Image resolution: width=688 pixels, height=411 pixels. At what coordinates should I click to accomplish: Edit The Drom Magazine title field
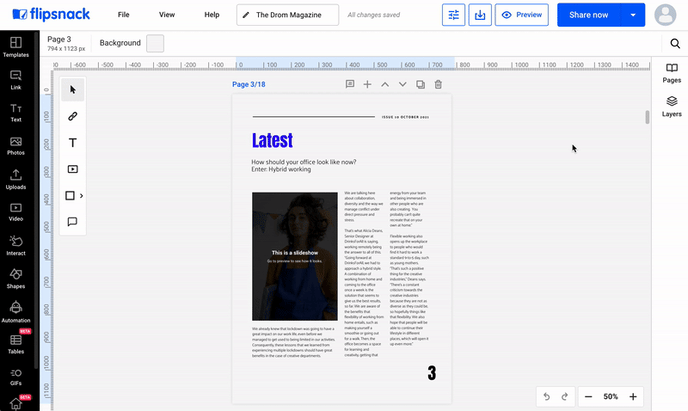[x=287, y=15]
